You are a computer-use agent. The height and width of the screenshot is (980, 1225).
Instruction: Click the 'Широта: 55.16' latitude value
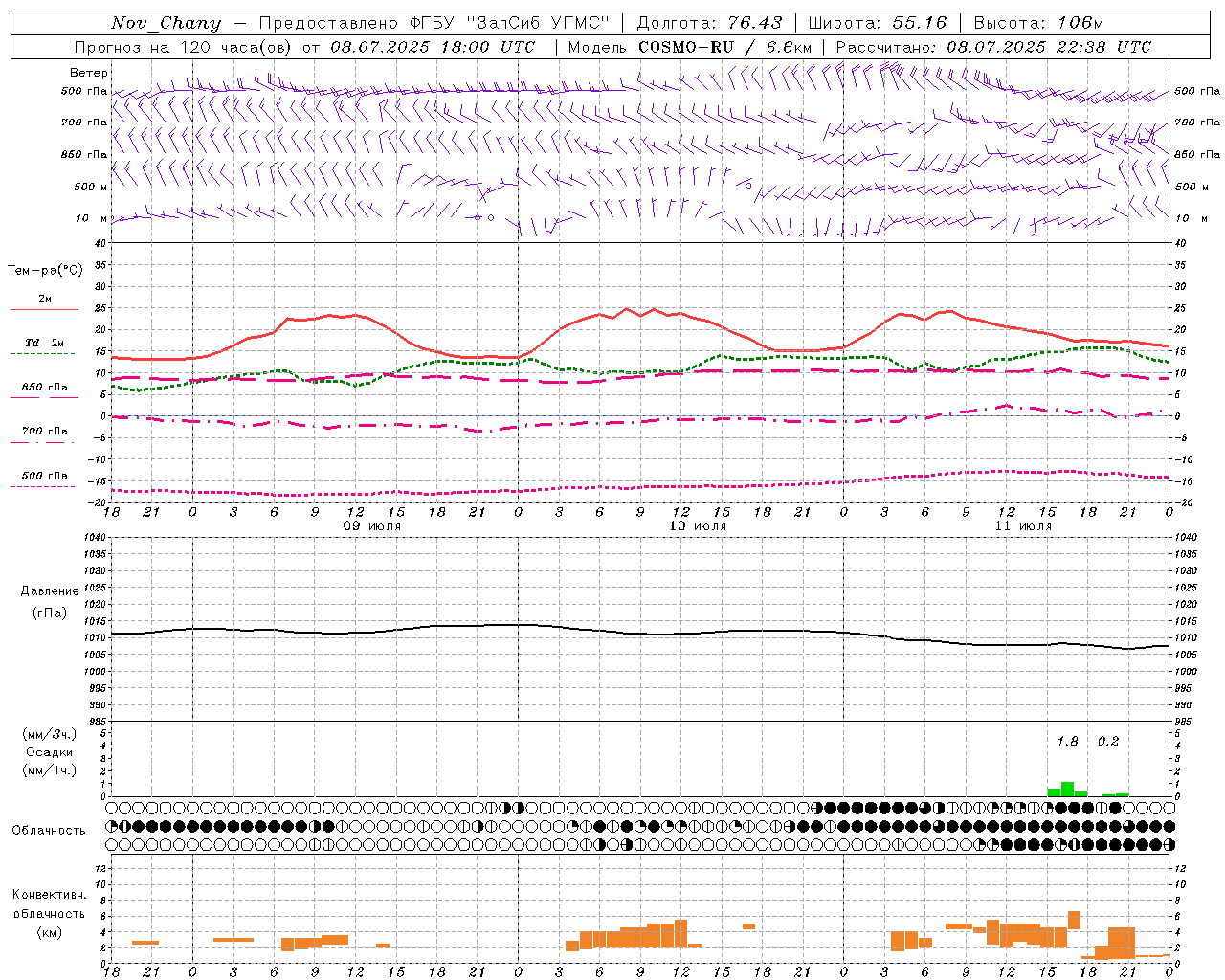pyautogui.click(x=878, y=23)
